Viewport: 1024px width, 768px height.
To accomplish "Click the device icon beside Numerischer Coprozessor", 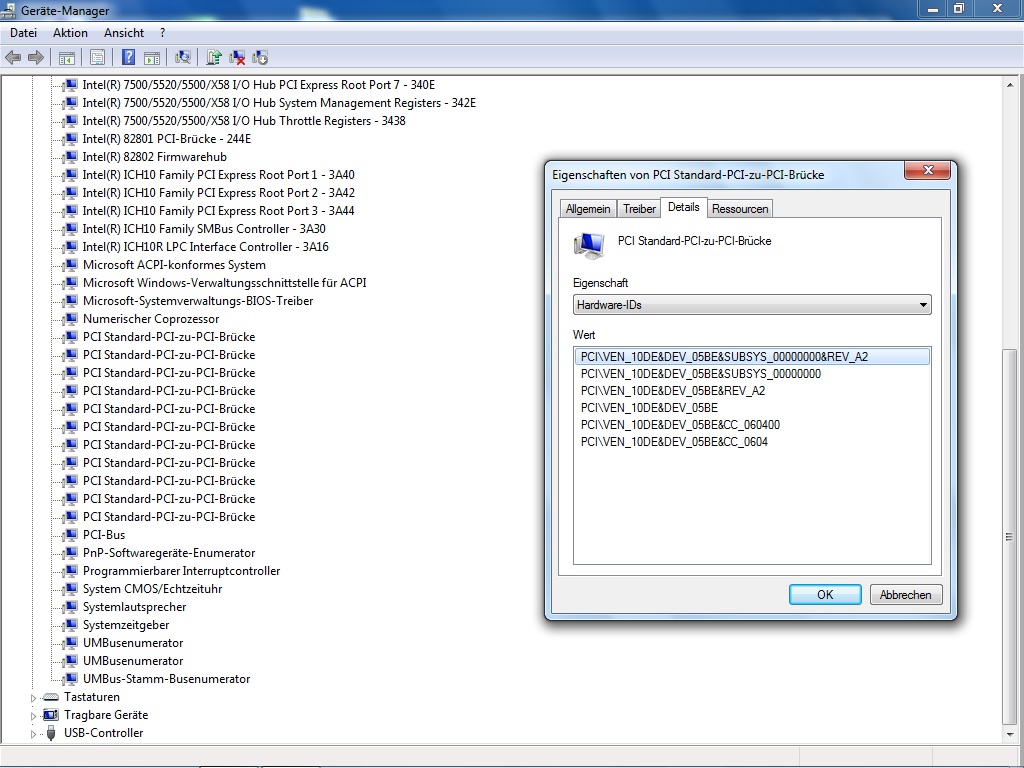I will click(x=71, y=319).
